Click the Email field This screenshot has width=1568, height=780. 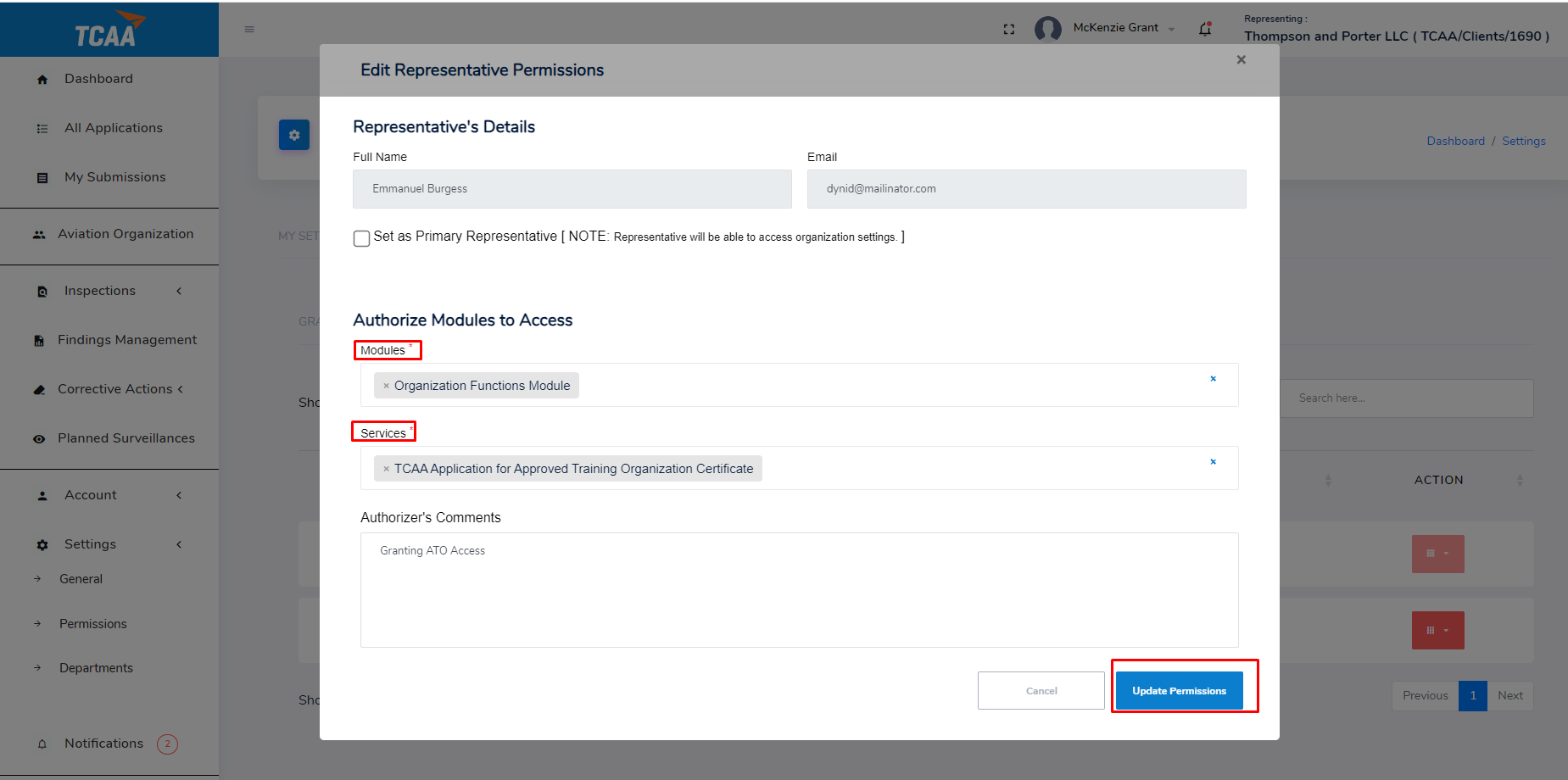point(1027,189)
